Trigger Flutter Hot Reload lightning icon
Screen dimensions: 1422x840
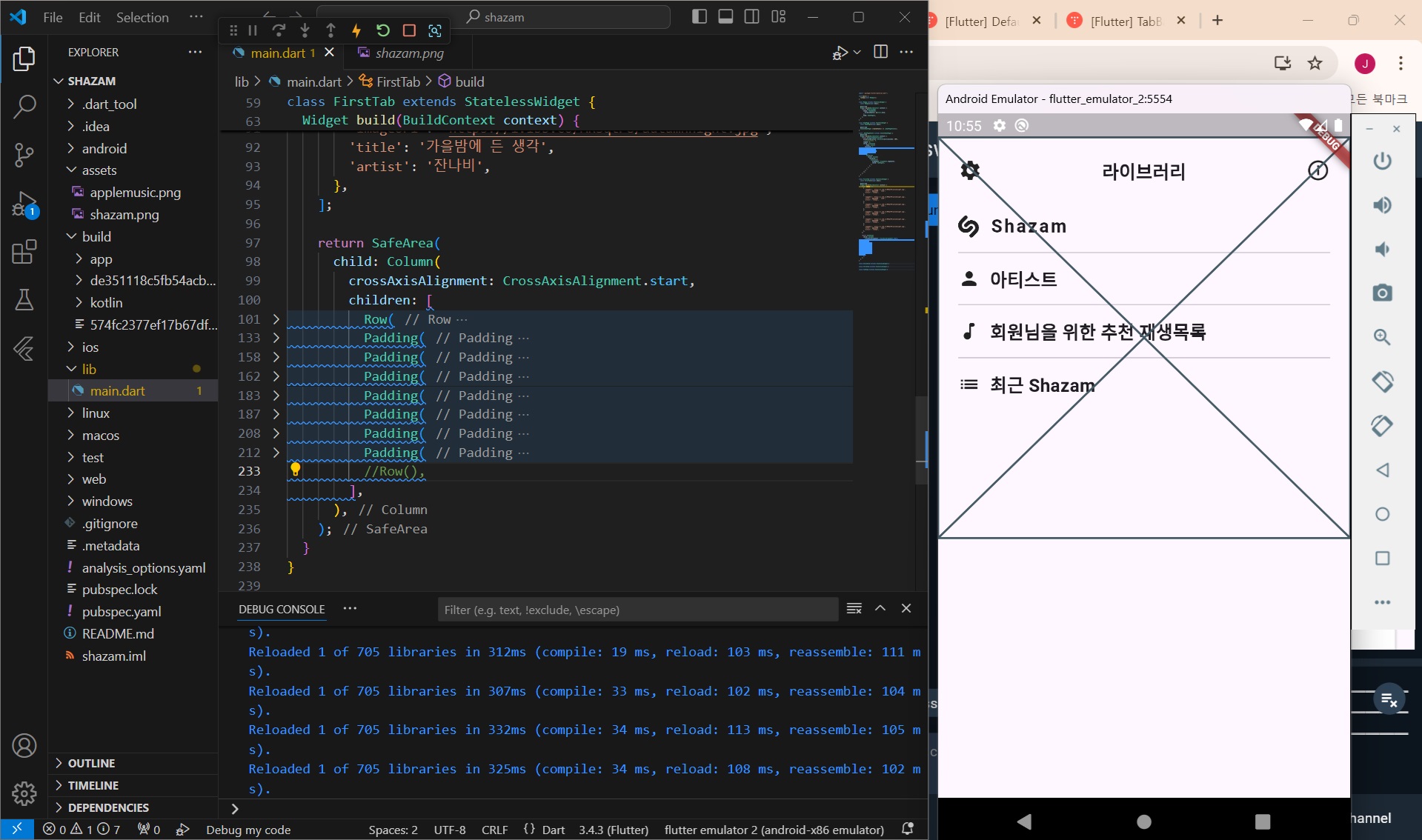356,30
